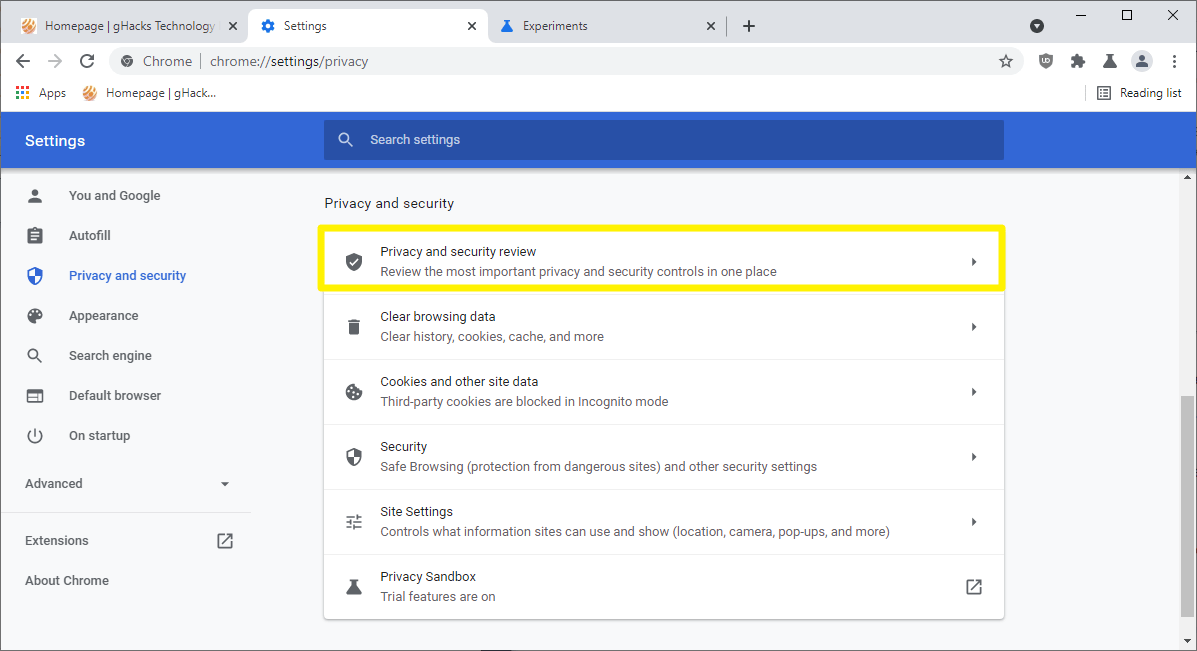Click the flask icon beside Privacy Sandbox
The image size is (1197, 651).
[x=353, y=586]
